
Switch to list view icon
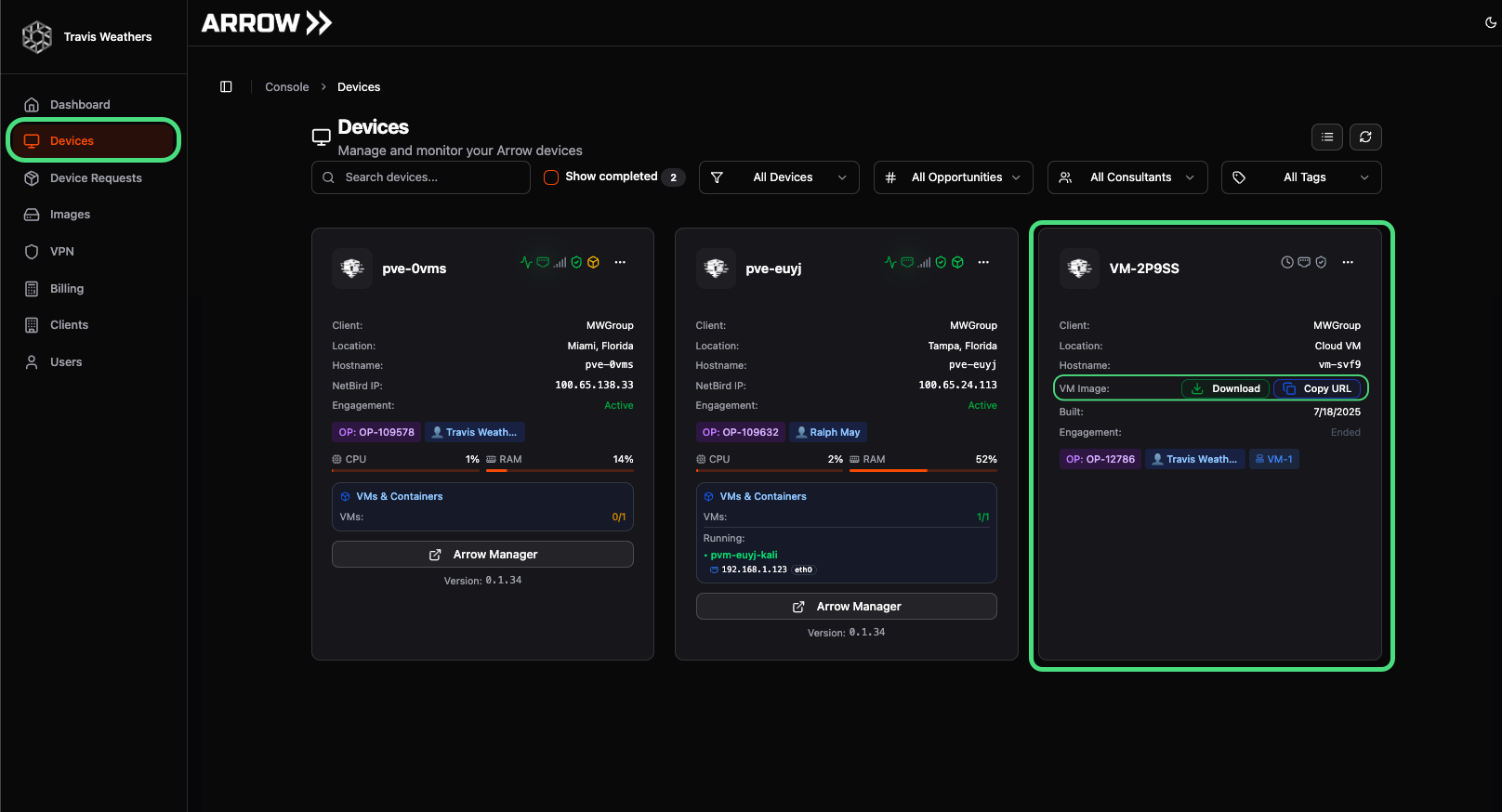tap(1326, 138)
